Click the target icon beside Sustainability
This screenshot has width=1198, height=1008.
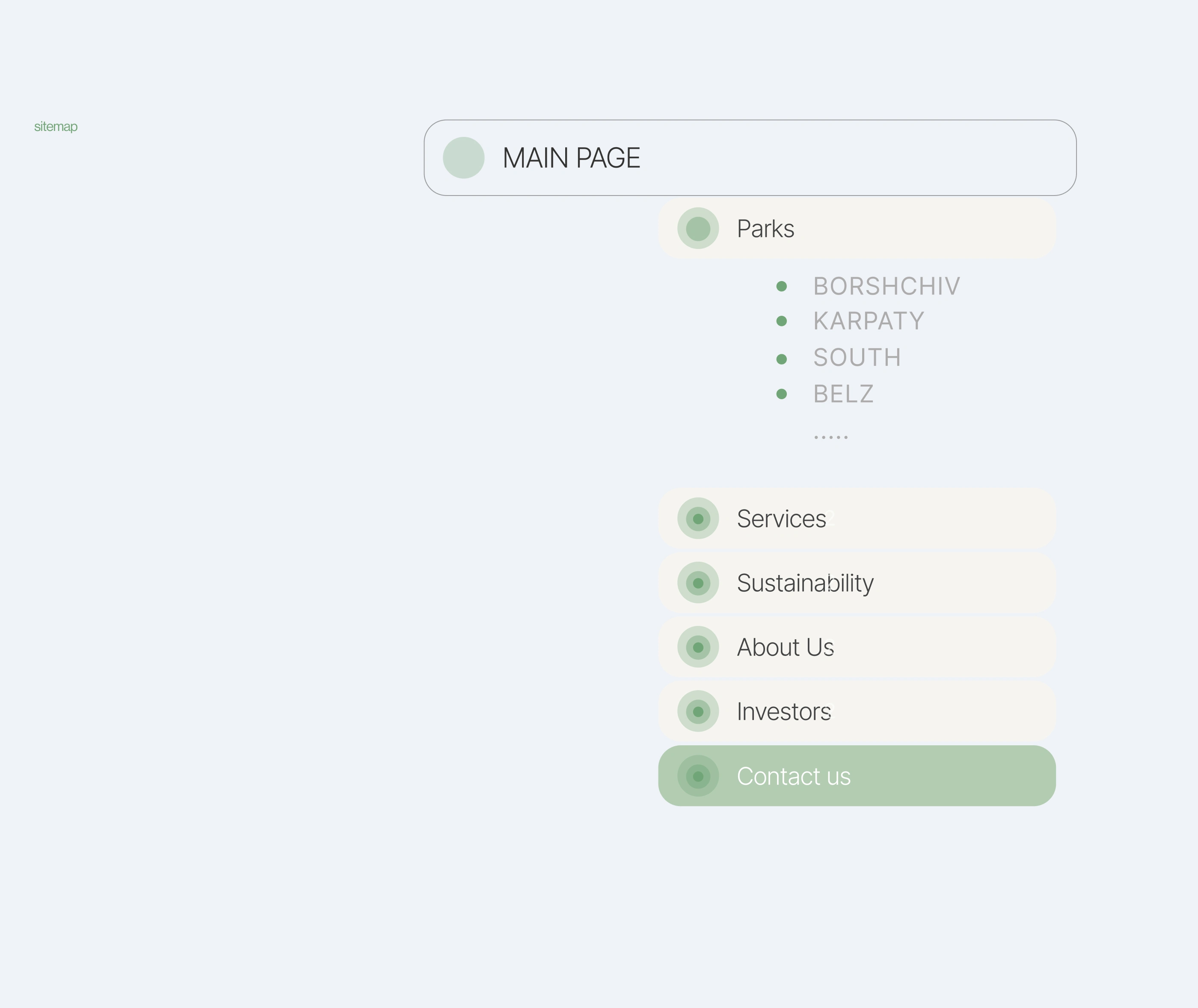[697, 583]
